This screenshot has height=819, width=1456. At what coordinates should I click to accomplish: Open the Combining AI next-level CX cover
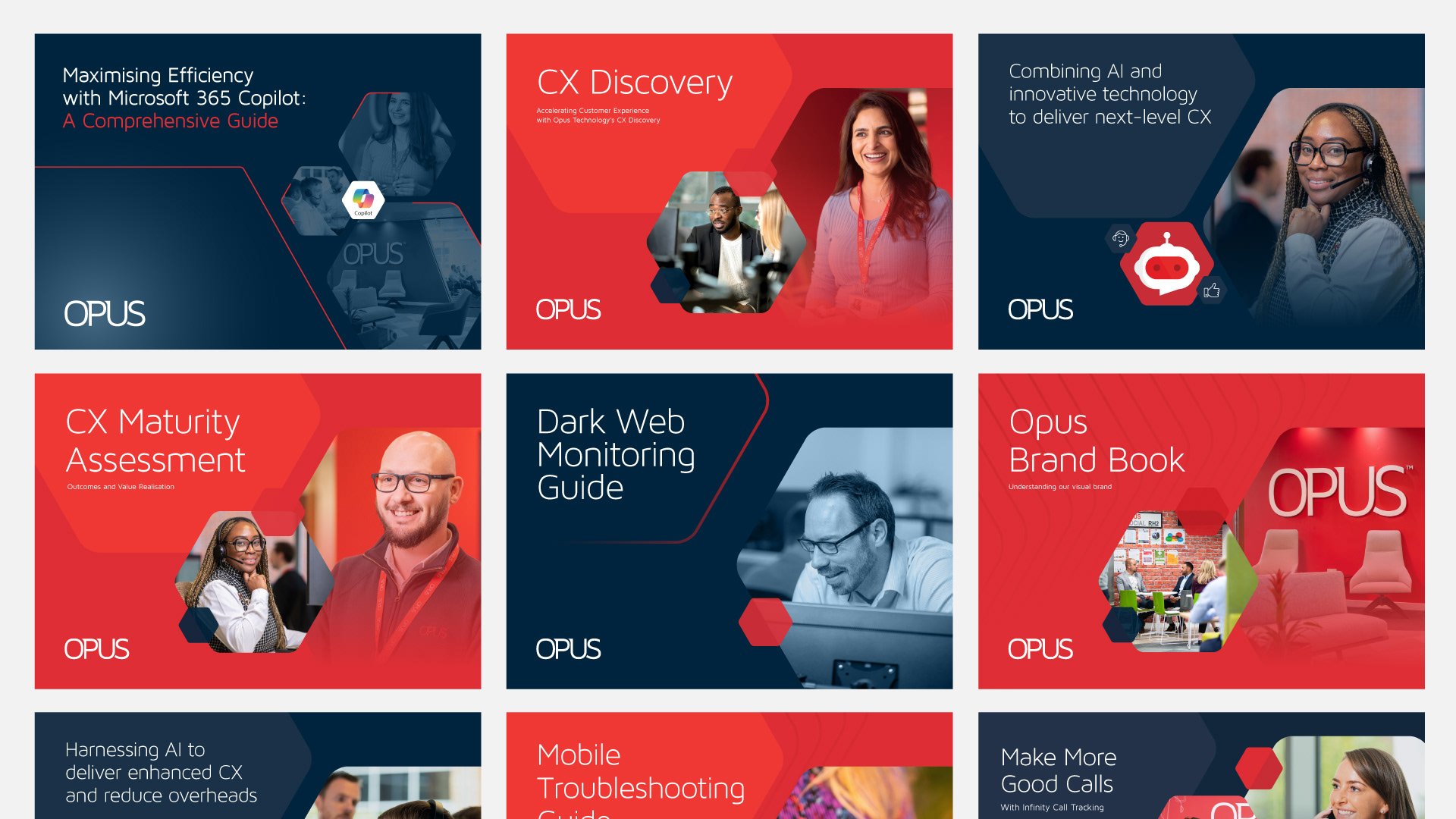pos(1201,191)
